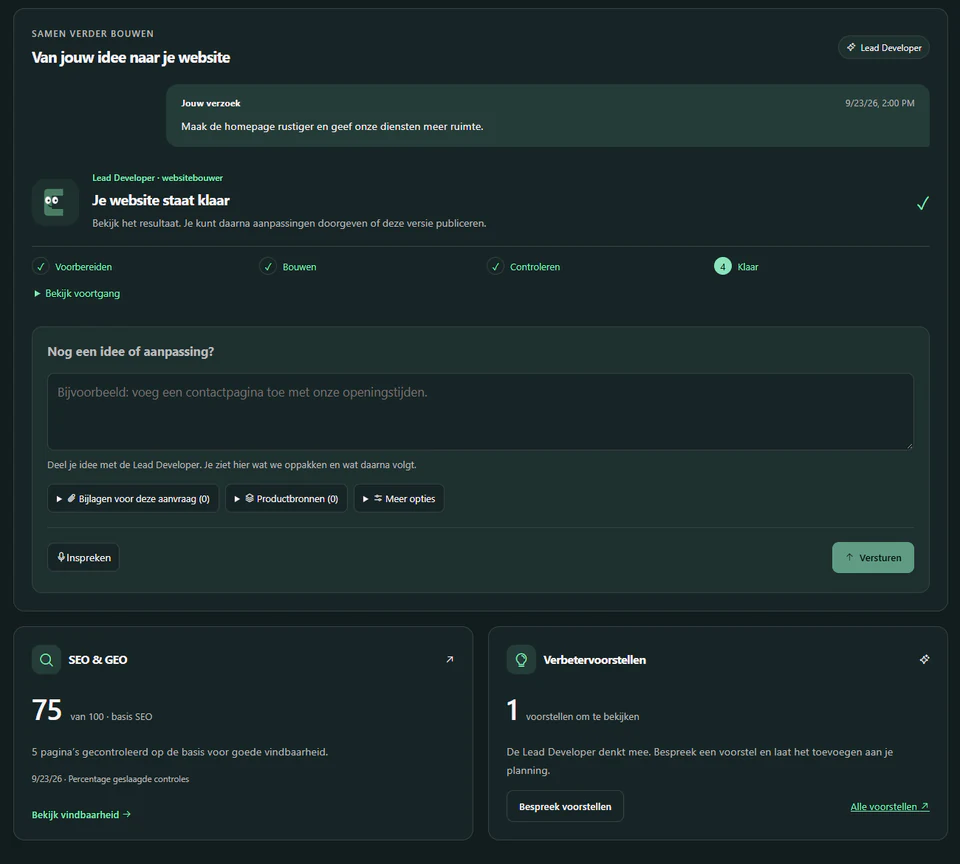Click the Versturen send button
Screen dimensions: 960x864
[x=872, y=558]
